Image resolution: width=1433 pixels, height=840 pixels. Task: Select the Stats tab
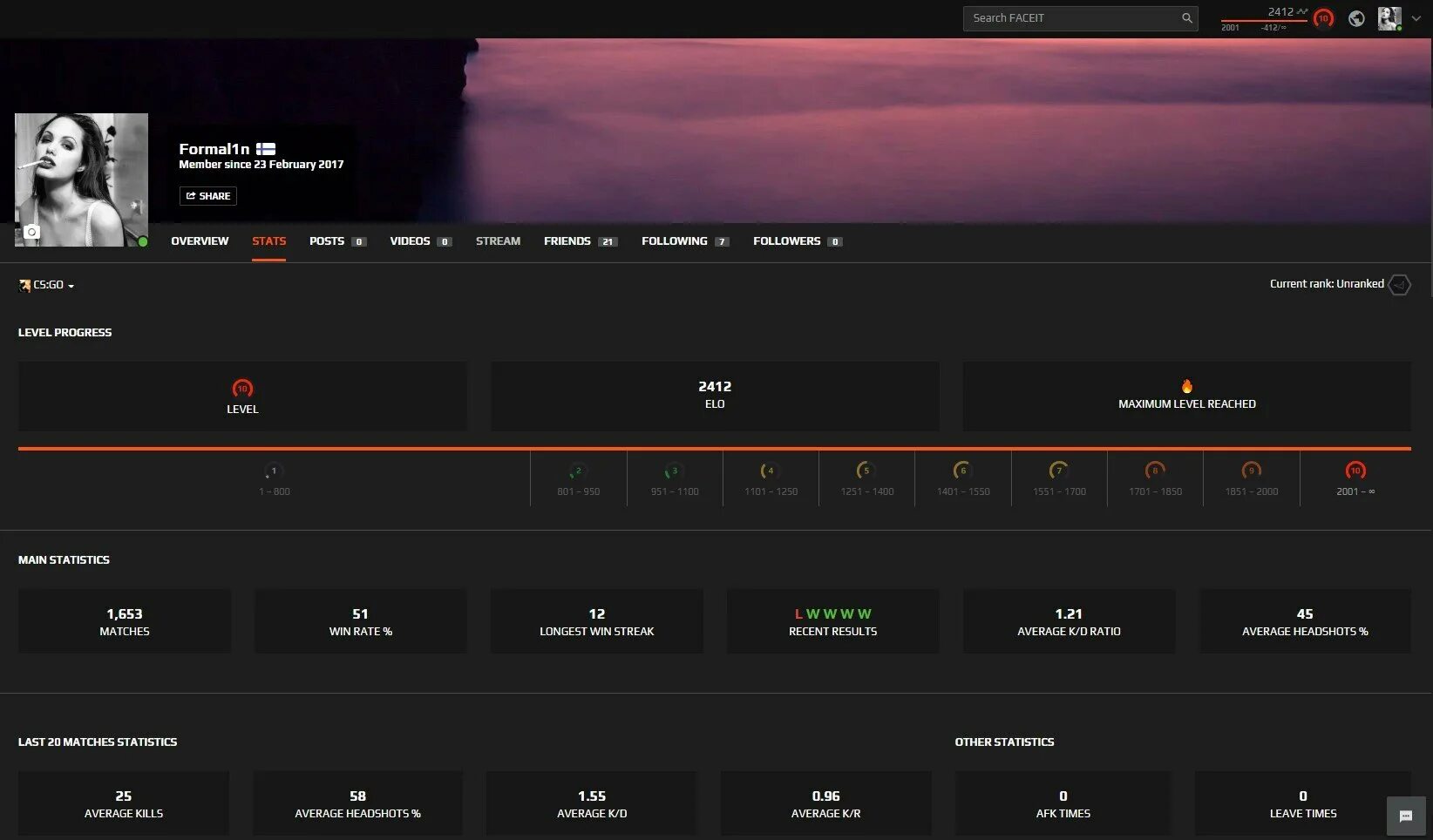click(269, 241)
